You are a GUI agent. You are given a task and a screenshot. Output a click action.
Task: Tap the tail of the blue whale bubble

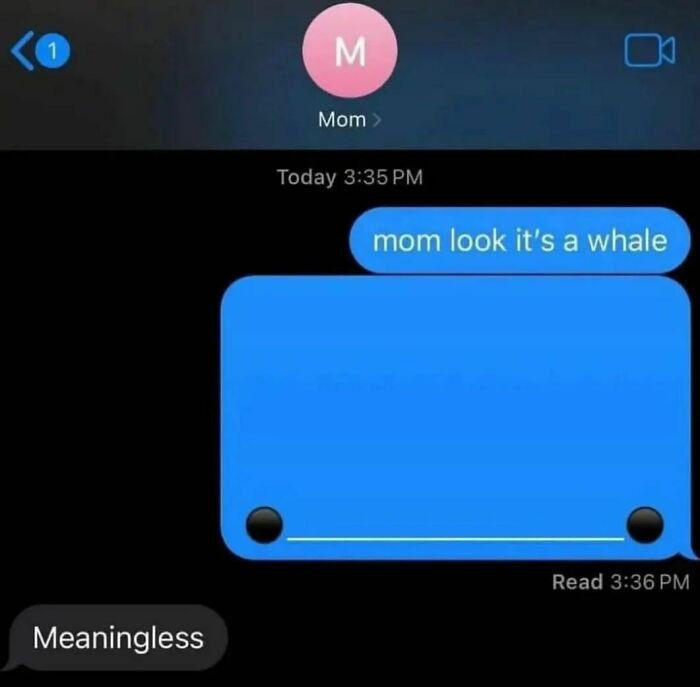pyautogui.click(x=690, y=552)
